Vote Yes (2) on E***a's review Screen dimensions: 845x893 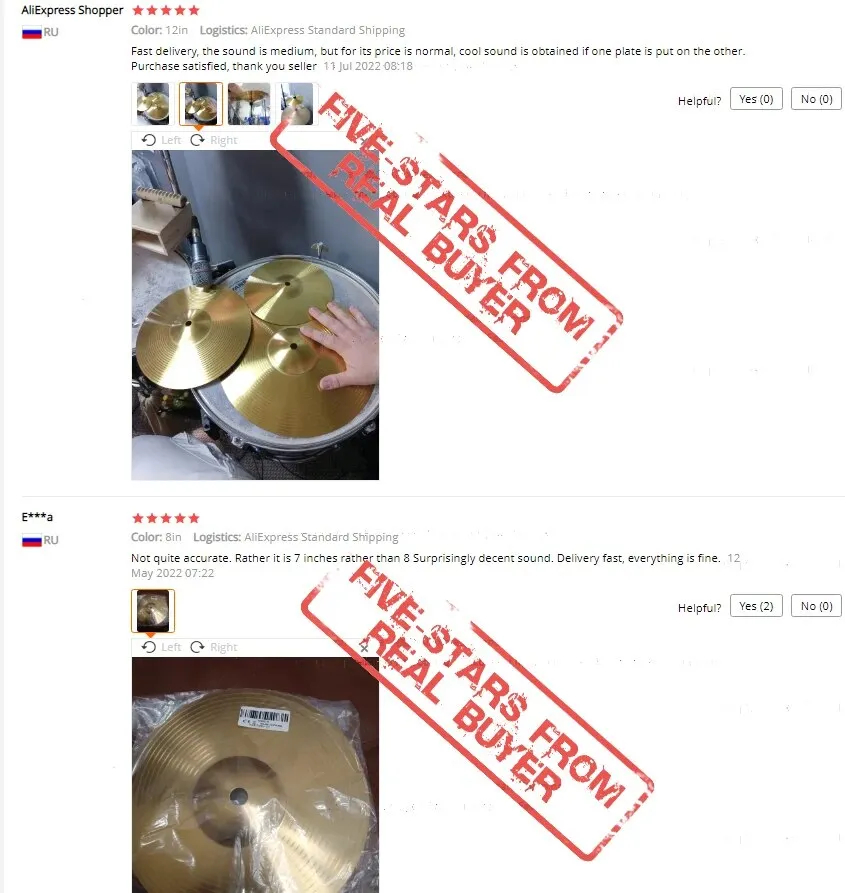[x=756, y=606]
